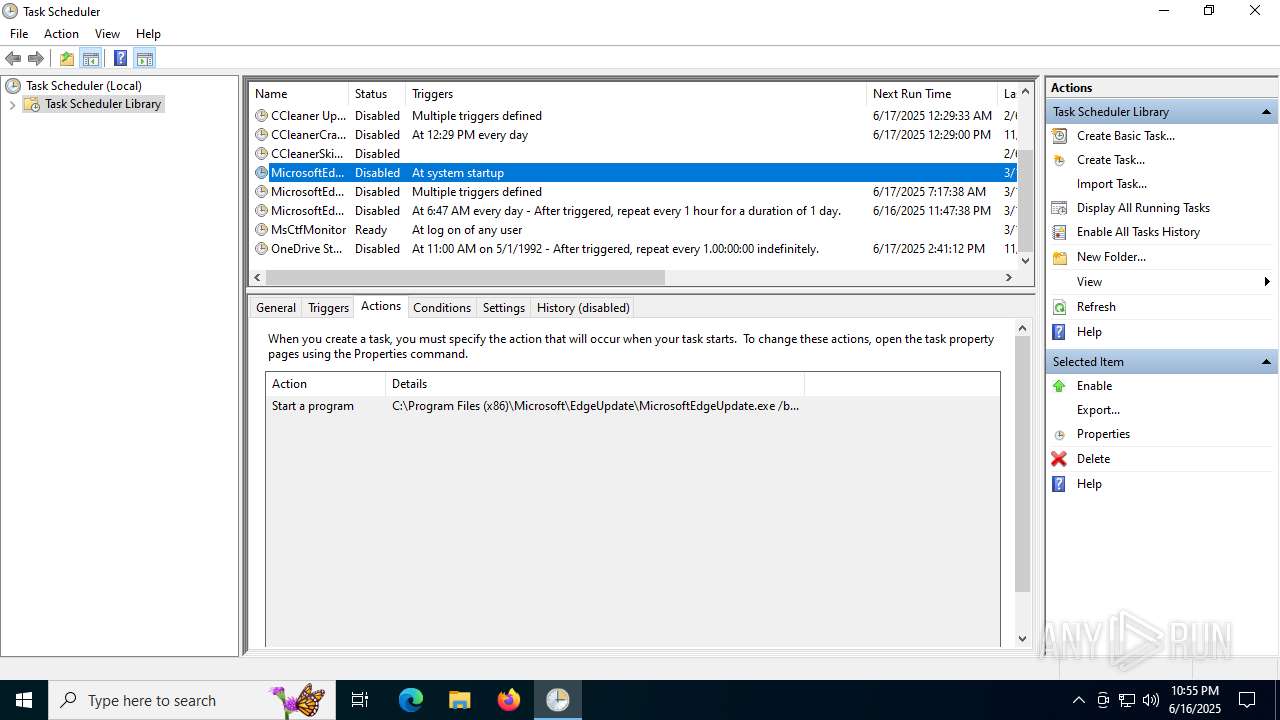Click the Display All Running Tasks icon

(1060, 208)
